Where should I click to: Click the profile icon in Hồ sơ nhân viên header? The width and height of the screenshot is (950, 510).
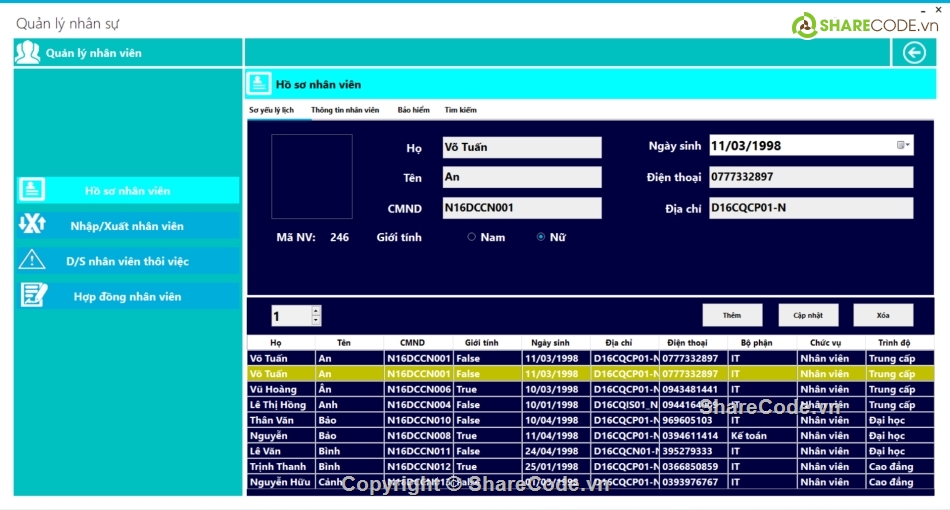pos(259,84)
